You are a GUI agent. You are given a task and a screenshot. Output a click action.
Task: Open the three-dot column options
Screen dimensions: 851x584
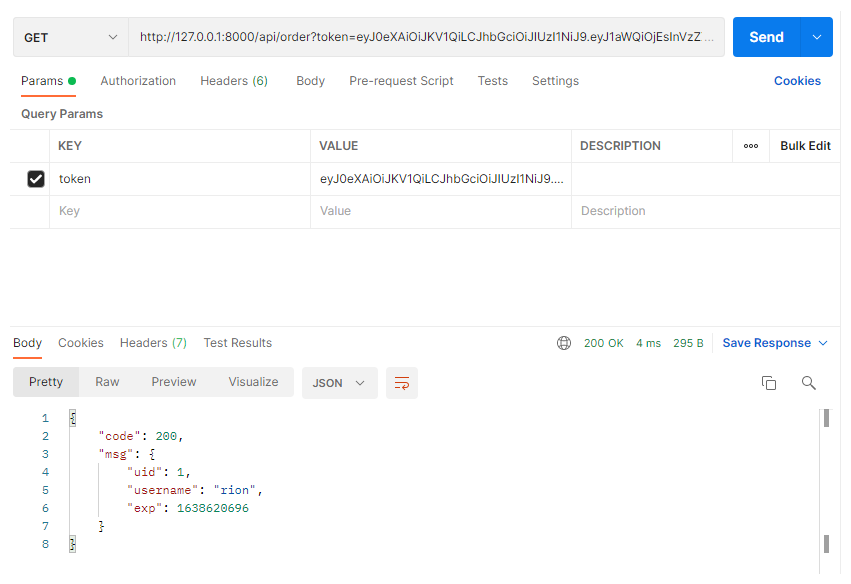tap(751, 146)
